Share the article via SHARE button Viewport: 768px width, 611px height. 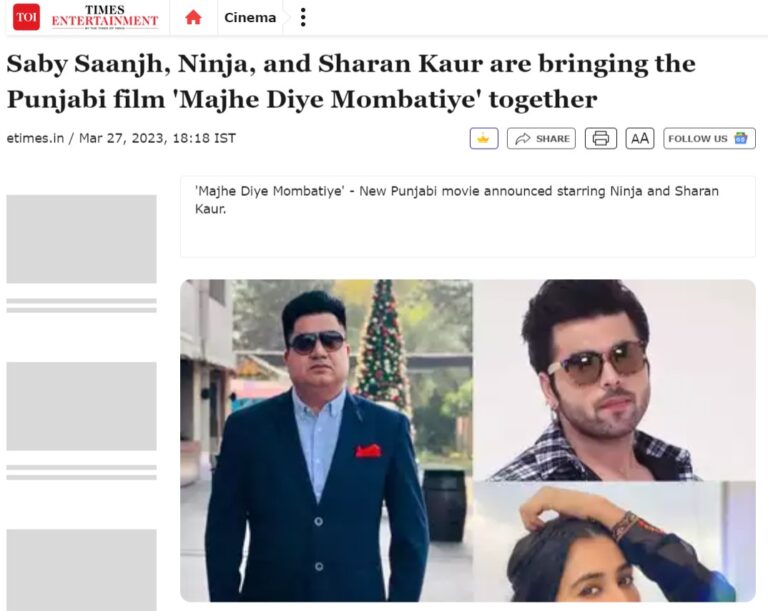click(x=541, y=138)
